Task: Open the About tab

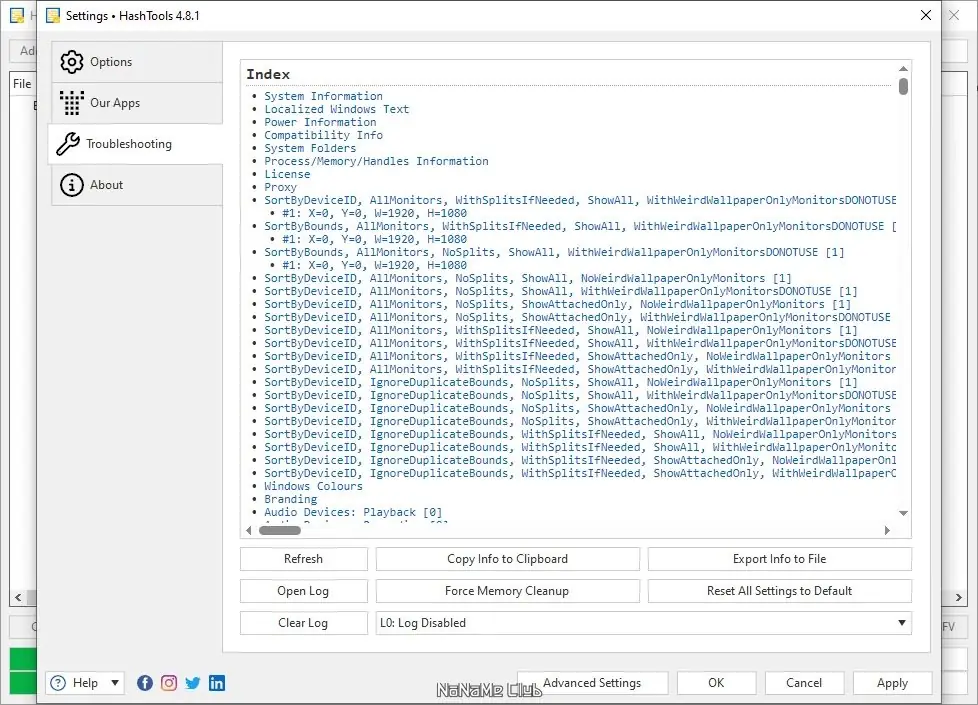Action: click(x=137, y=185)
